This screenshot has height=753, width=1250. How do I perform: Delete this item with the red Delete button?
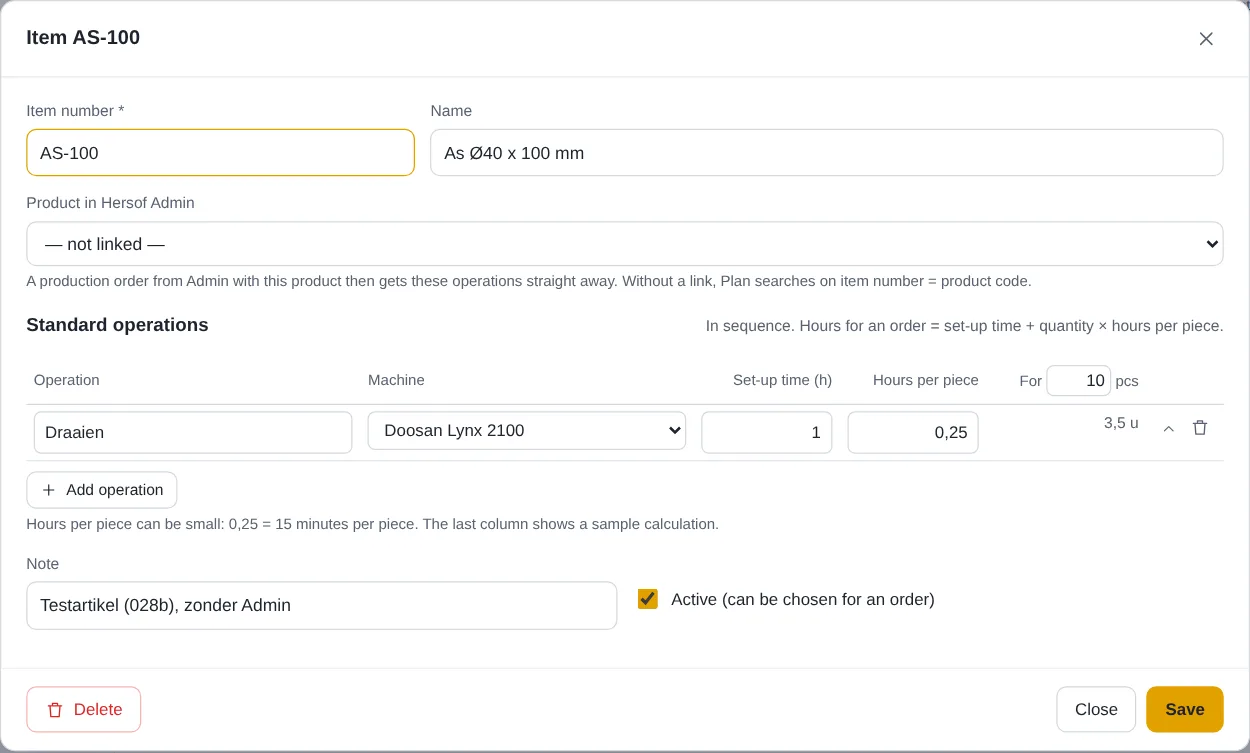point(84,709)
